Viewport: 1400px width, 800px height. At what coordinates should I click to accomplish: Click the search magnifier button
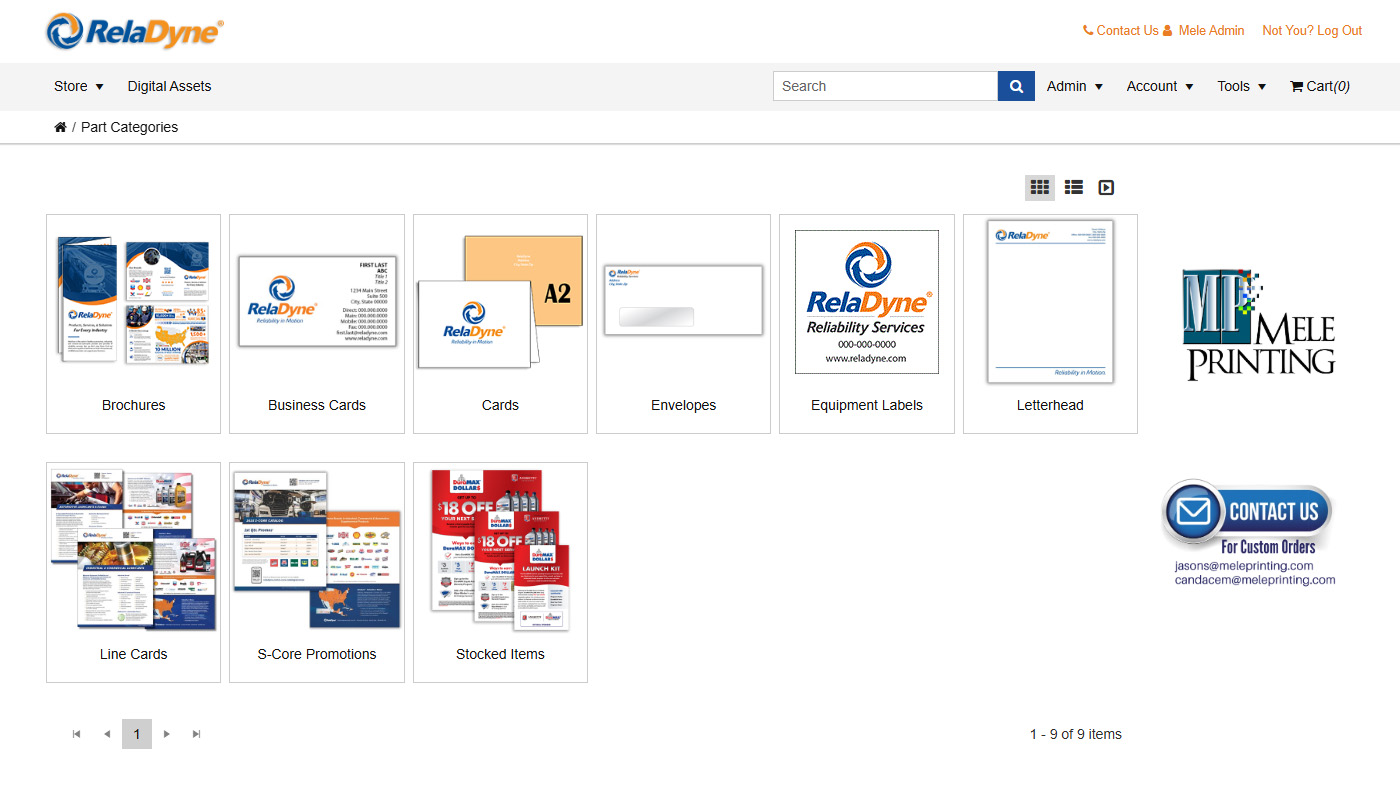(x=1016, y=86)
